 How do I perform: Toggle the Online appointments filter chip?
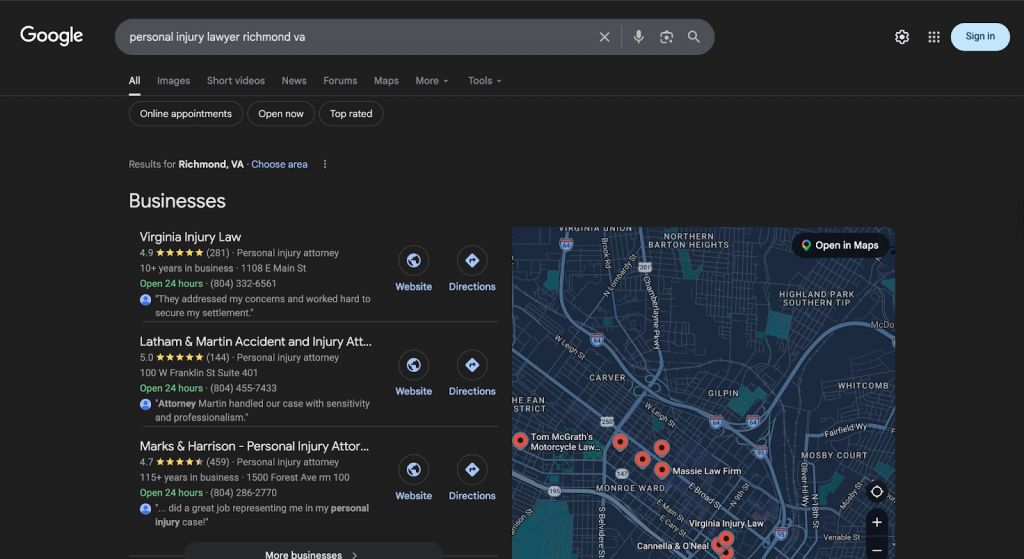pos(185,114)
